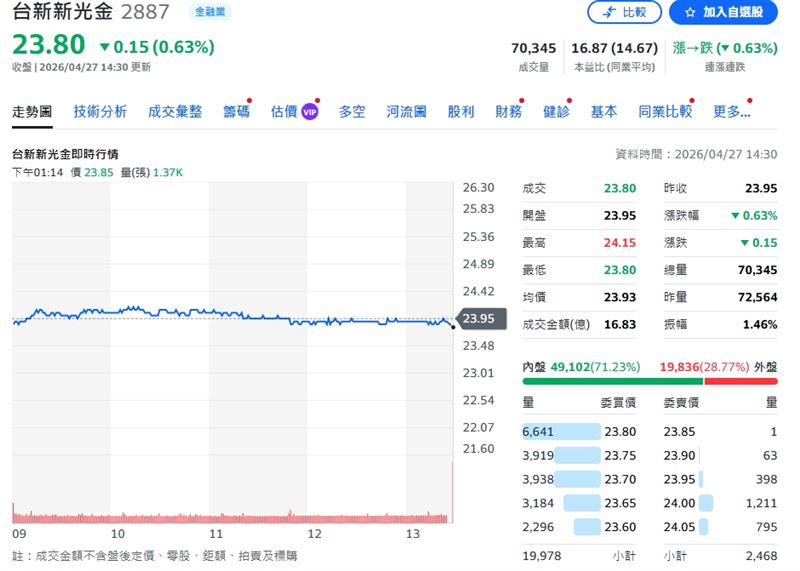Click the 昨量 value 72,564

758,297
